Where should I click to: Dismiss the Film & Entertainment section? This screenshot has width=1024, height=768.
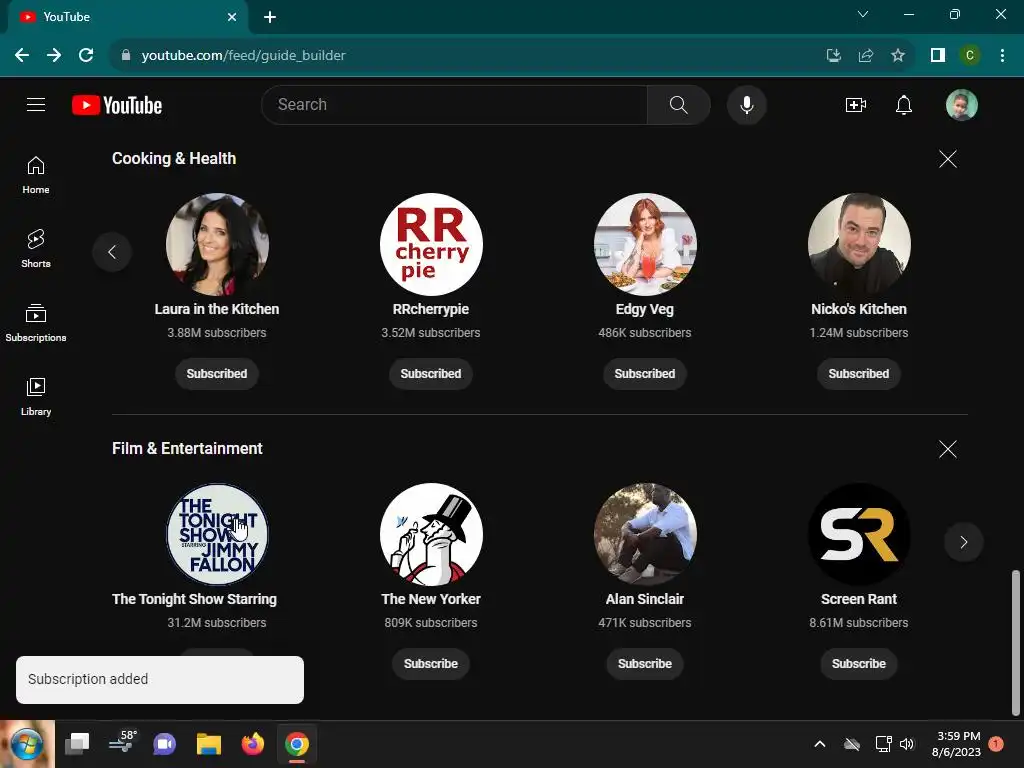948,449
